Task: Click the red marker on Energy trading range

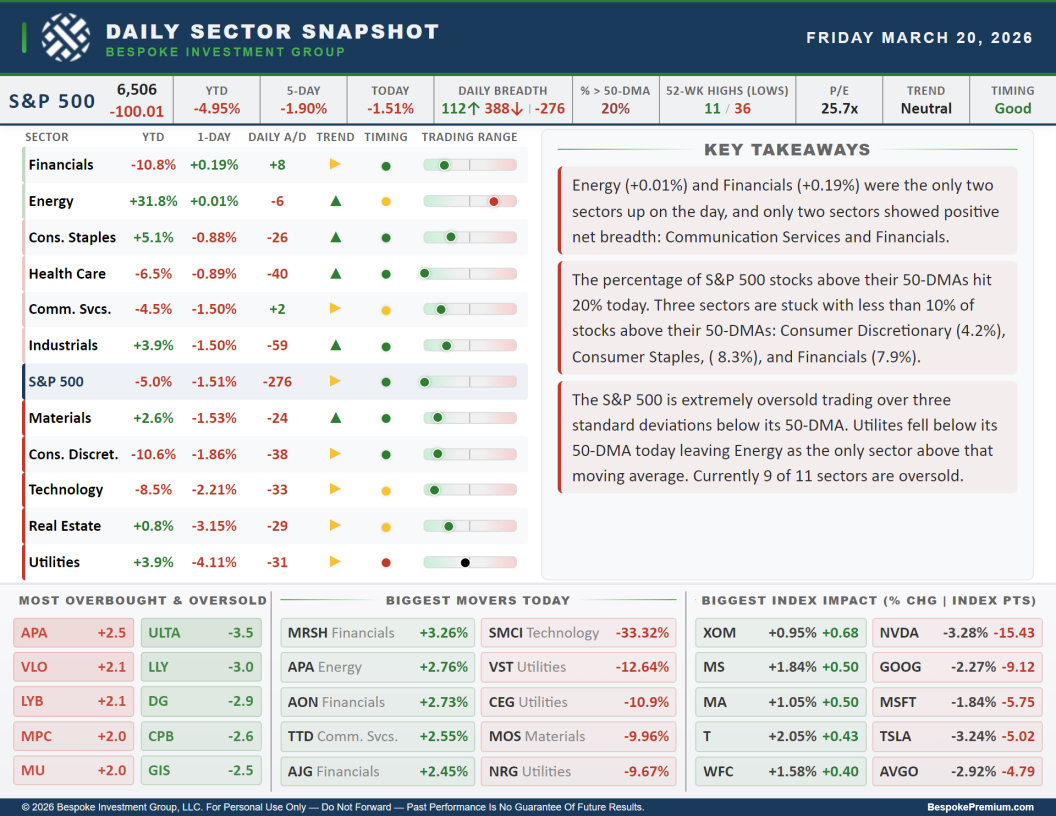Action: point(494,201)
